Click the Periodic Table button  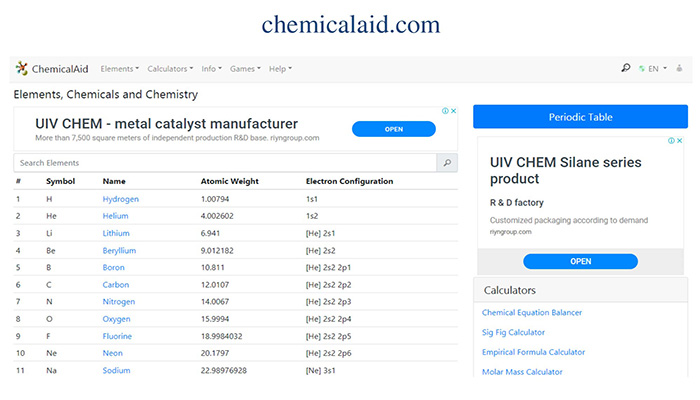580,117
